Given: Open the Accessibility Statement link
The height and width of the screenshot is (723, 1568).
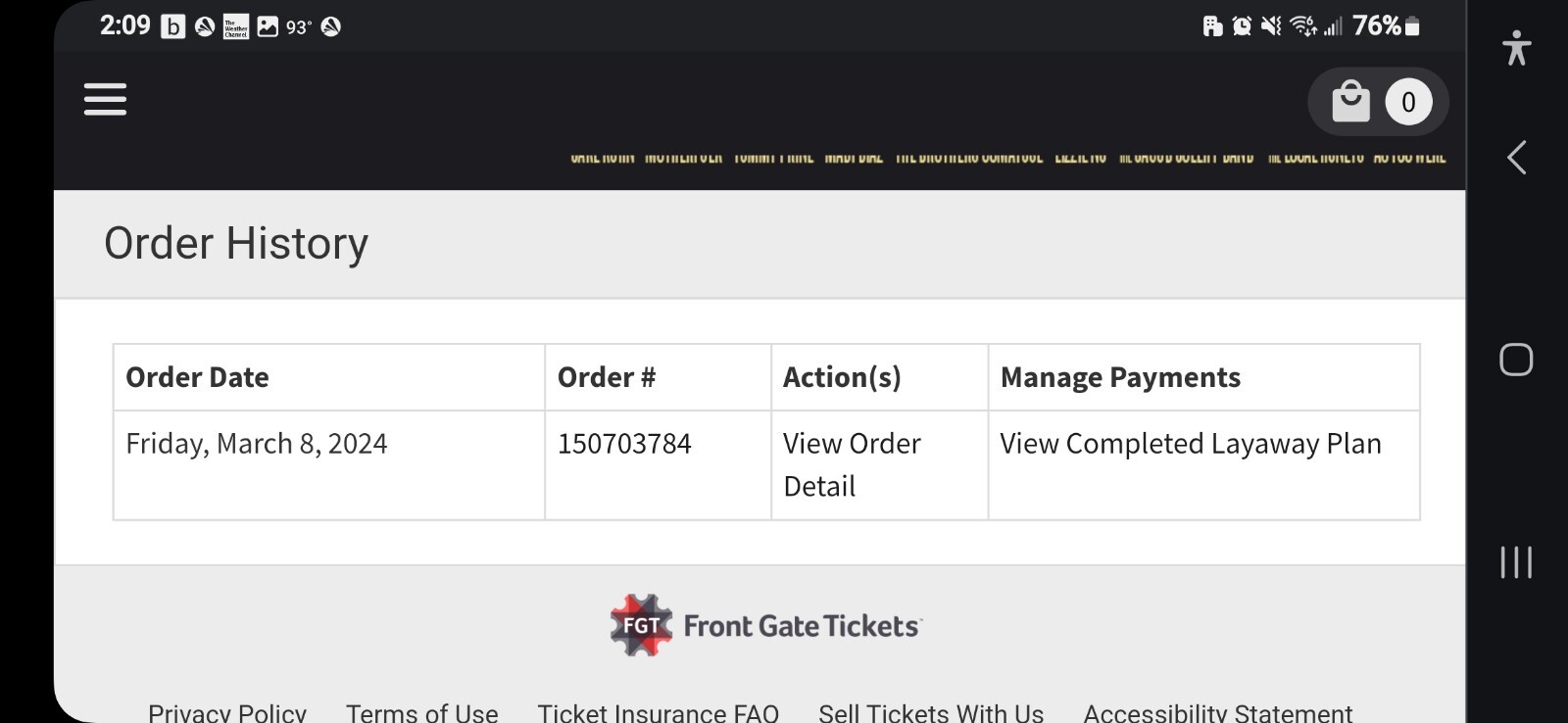Looking at the screenshot, I should pyautogui.click(x=1217, y=712).
